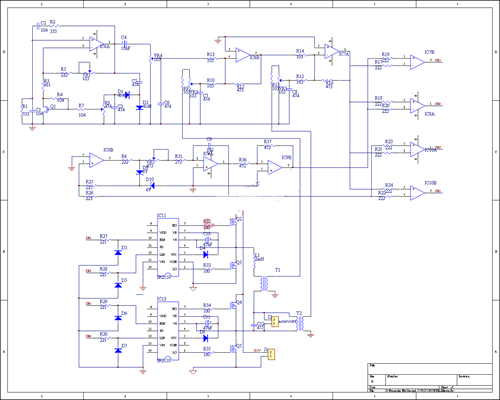Select capacitor C6 symbol
The width and height of the screenshot is (500, 400).
pos(161,104)
